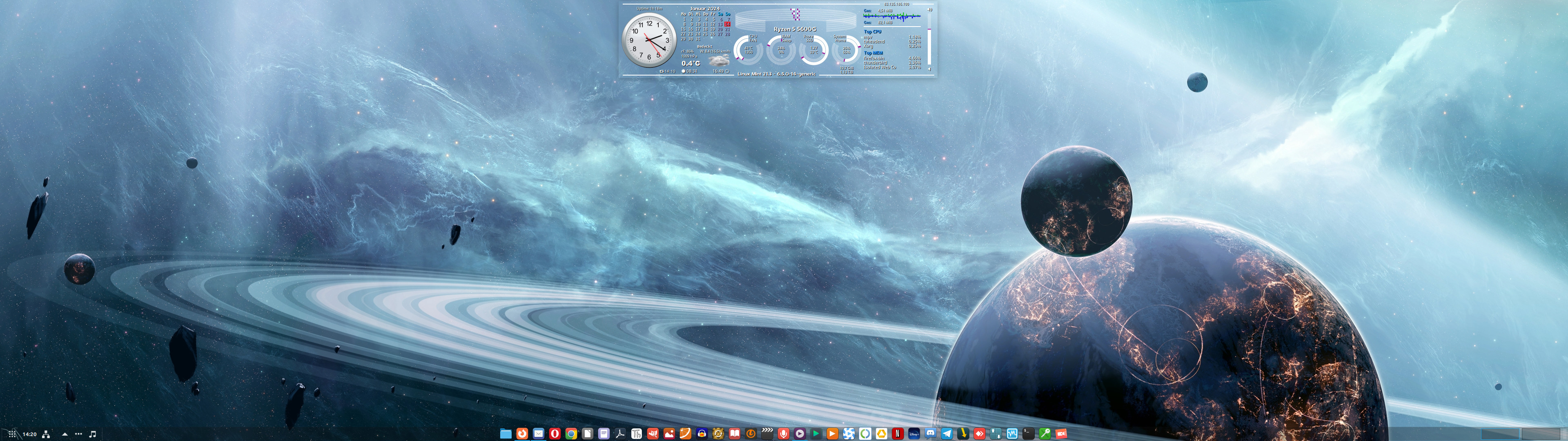Launch GIMP with the red Wilber icon
This screenshot has width=1568, height=441.
click(x=653, y=434)
